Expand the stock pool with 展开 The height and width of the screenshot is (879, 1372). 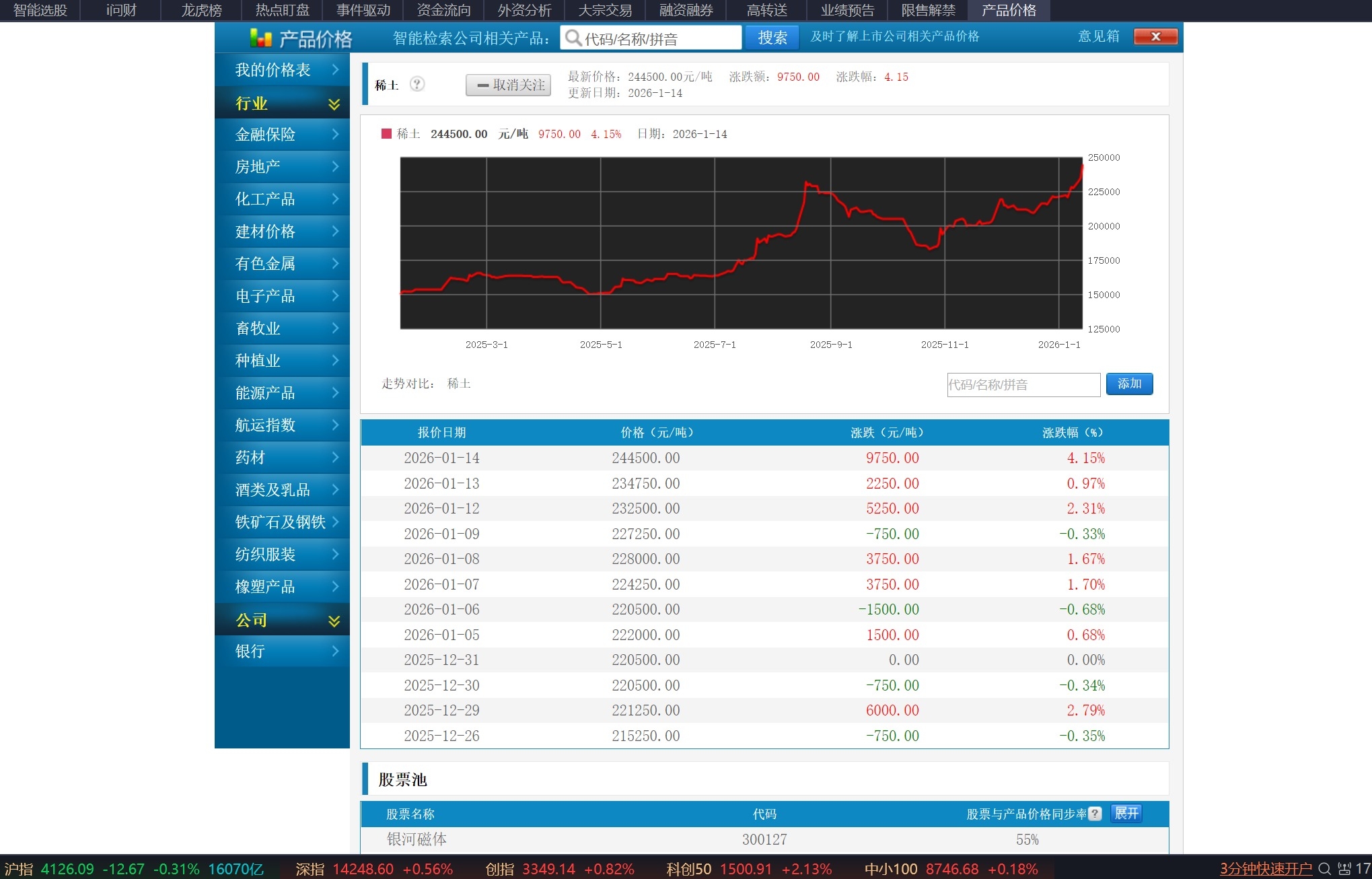click(x=1126, y=814)
